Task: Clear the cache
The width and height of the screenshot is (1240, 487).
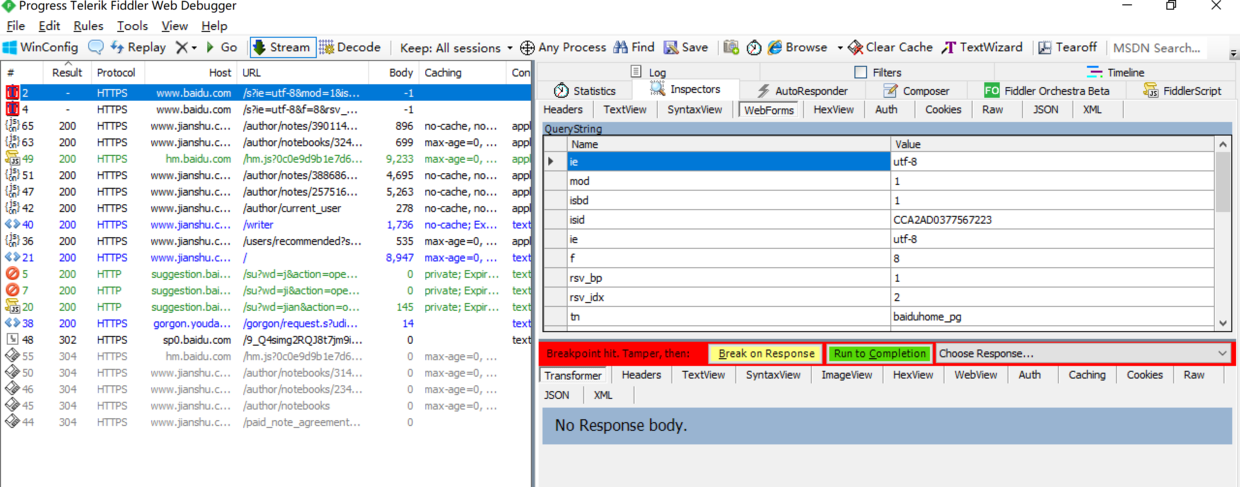Action: (890, 47)
